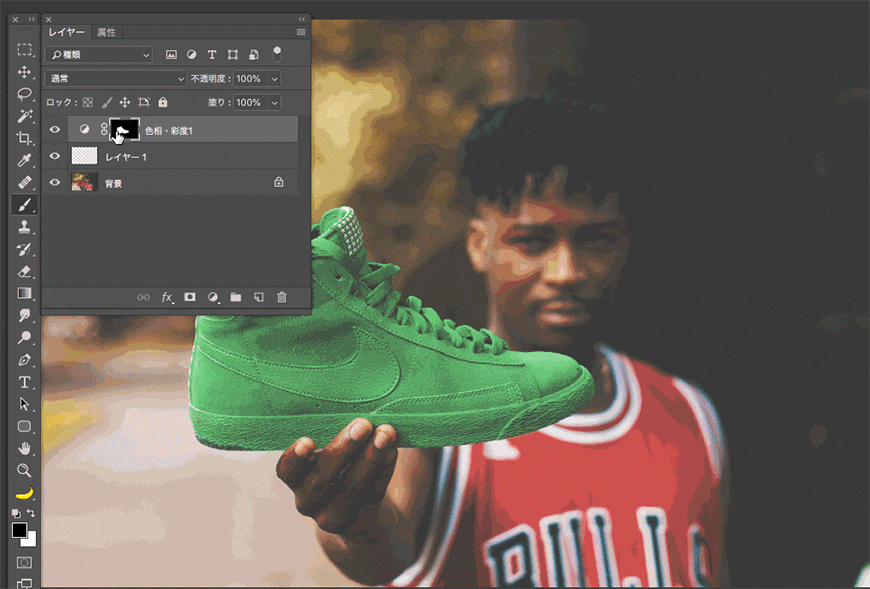Hide the 背景 layer
The image size is (870, 589).
pos(54,182)
